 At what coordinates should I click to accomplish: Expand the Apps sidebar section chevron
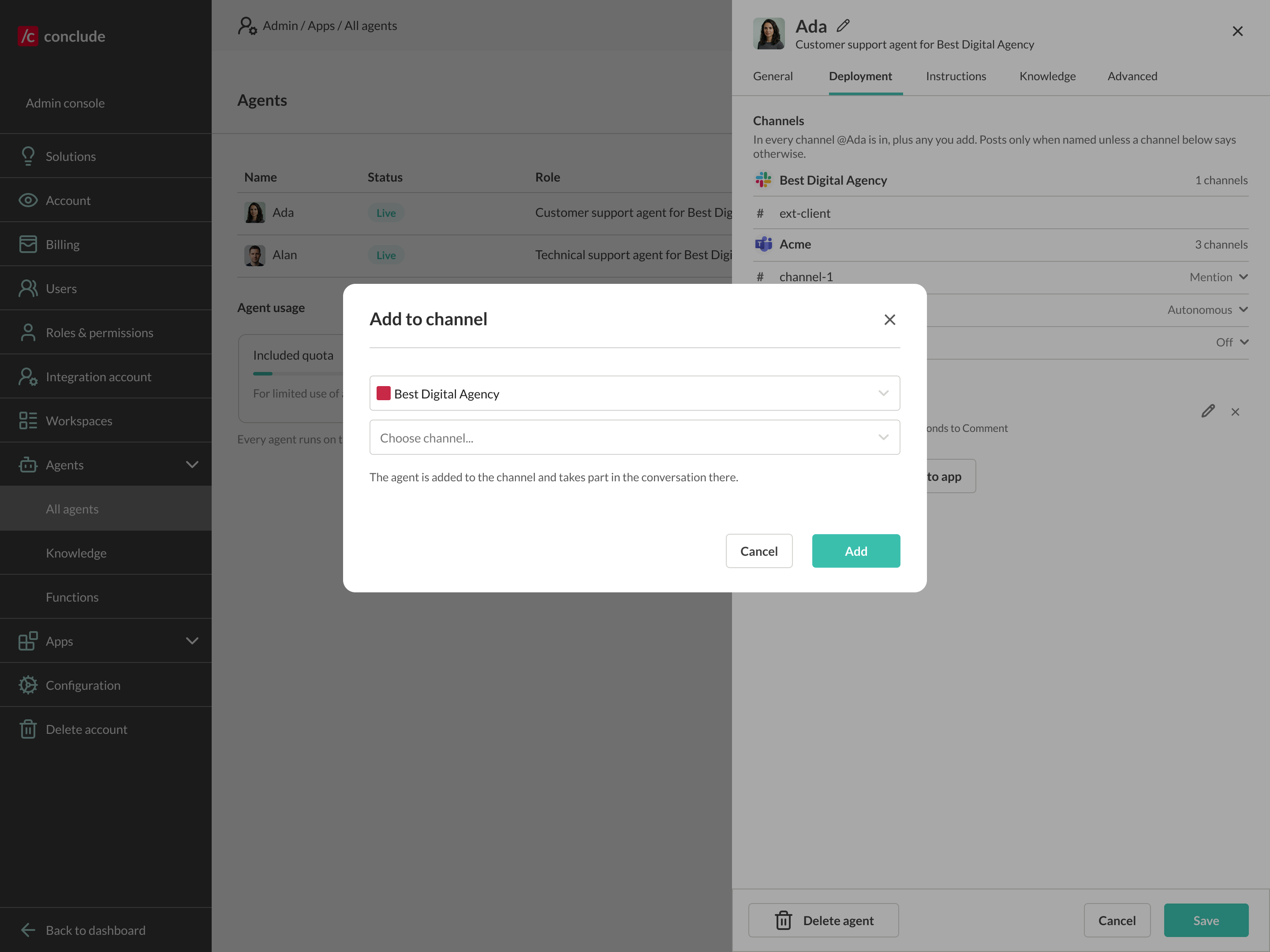coord(192,641)
